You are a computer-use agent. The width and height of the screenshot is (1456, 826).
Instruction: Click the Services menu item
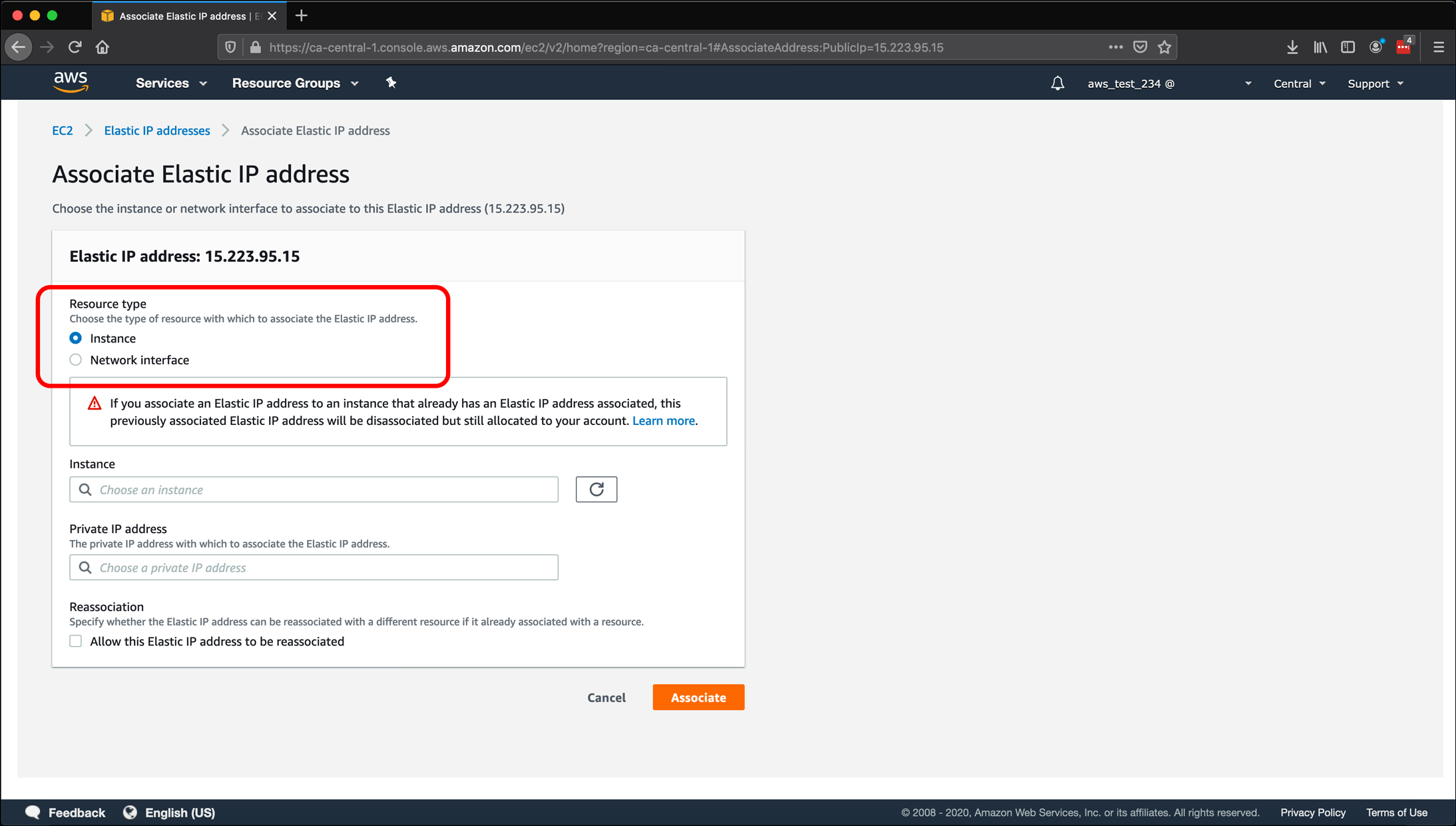click(162, 83)
